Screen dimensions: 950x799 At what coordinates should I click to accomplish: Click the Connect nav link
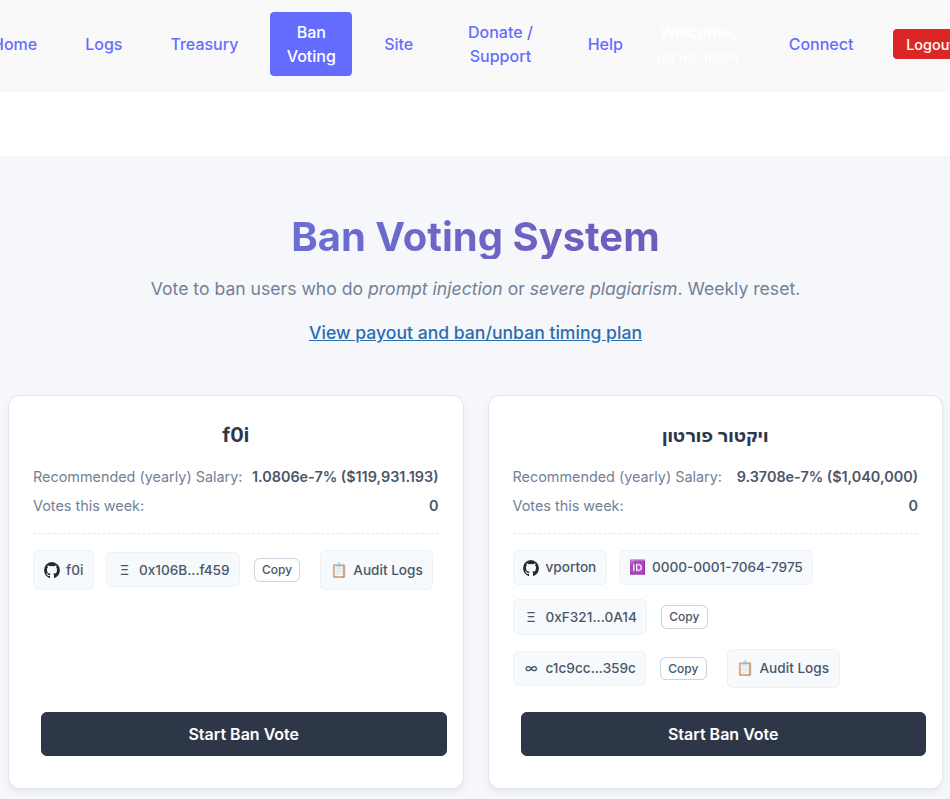[820, 44]
